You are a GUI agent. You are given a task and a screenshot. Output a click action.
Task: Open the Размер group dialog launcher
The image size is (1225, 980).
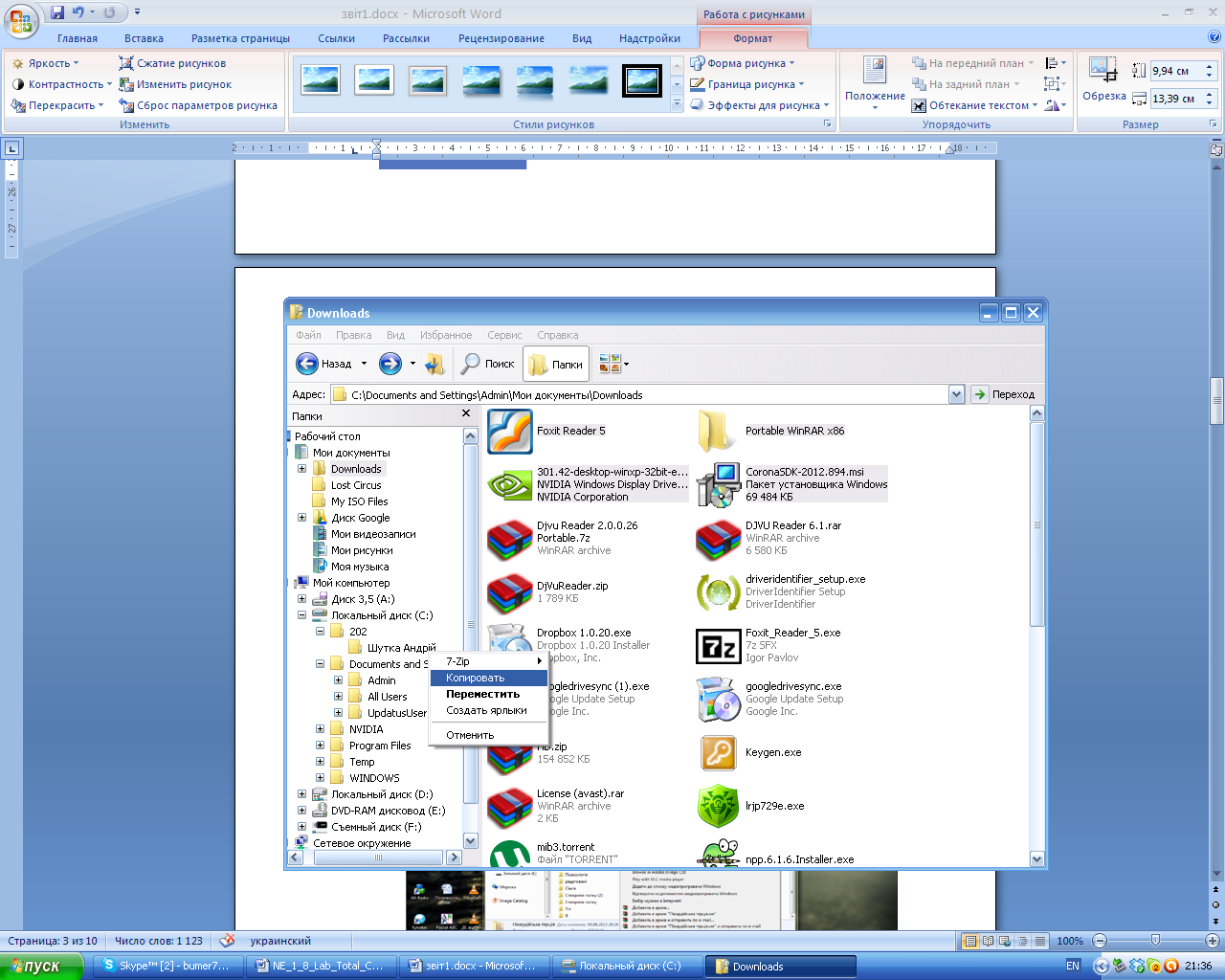pyautogui.click(x=1213, y=124)
